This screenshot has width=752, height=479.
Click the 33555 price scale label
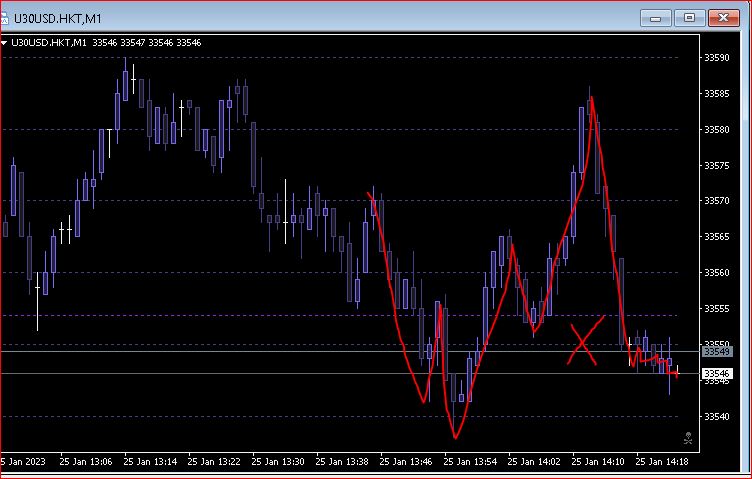coord(717,308)
